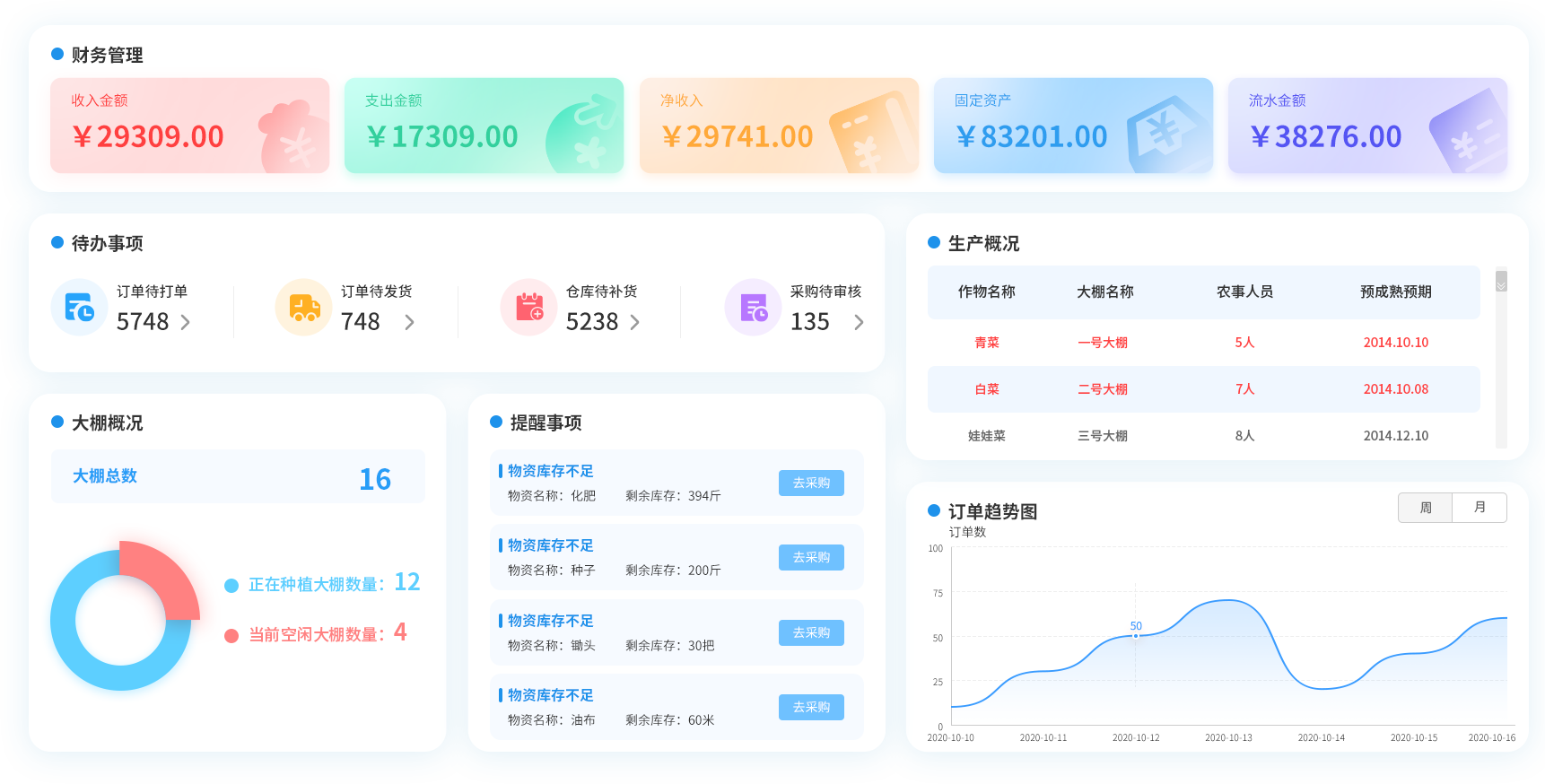This screenshot has height=784, width=1545.
Task: Open 采购待审核 details via chevron arrow
Action: point(859,322)
